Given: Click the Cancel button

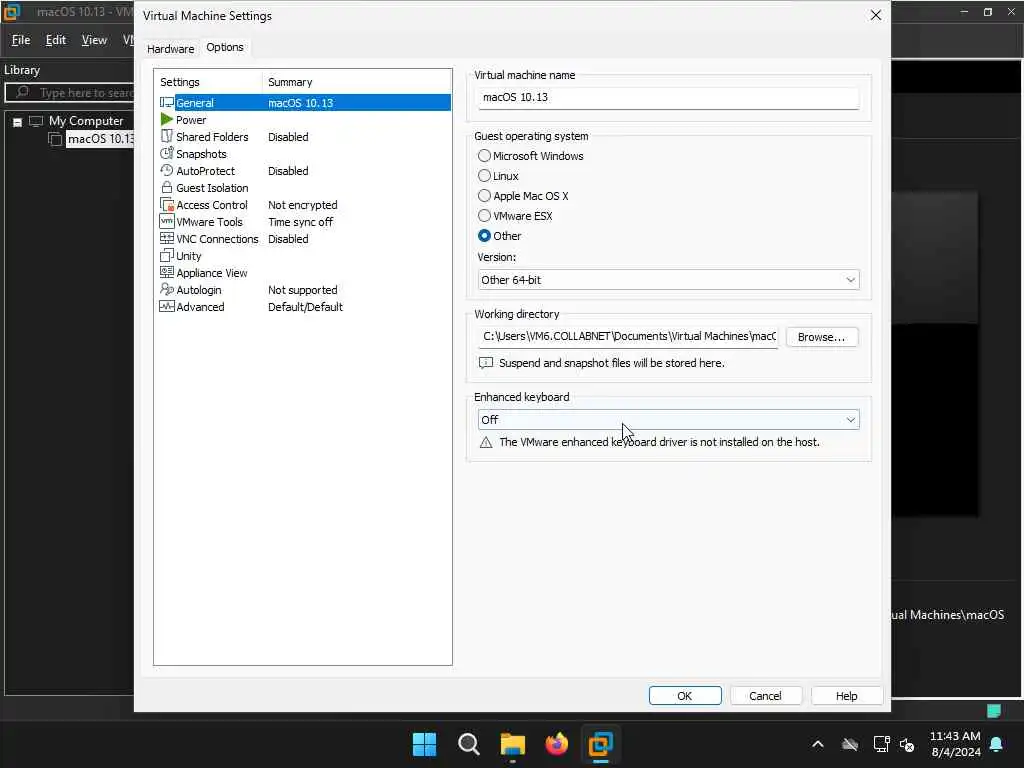Looking at the screenshot, I should tap(765, 696).
